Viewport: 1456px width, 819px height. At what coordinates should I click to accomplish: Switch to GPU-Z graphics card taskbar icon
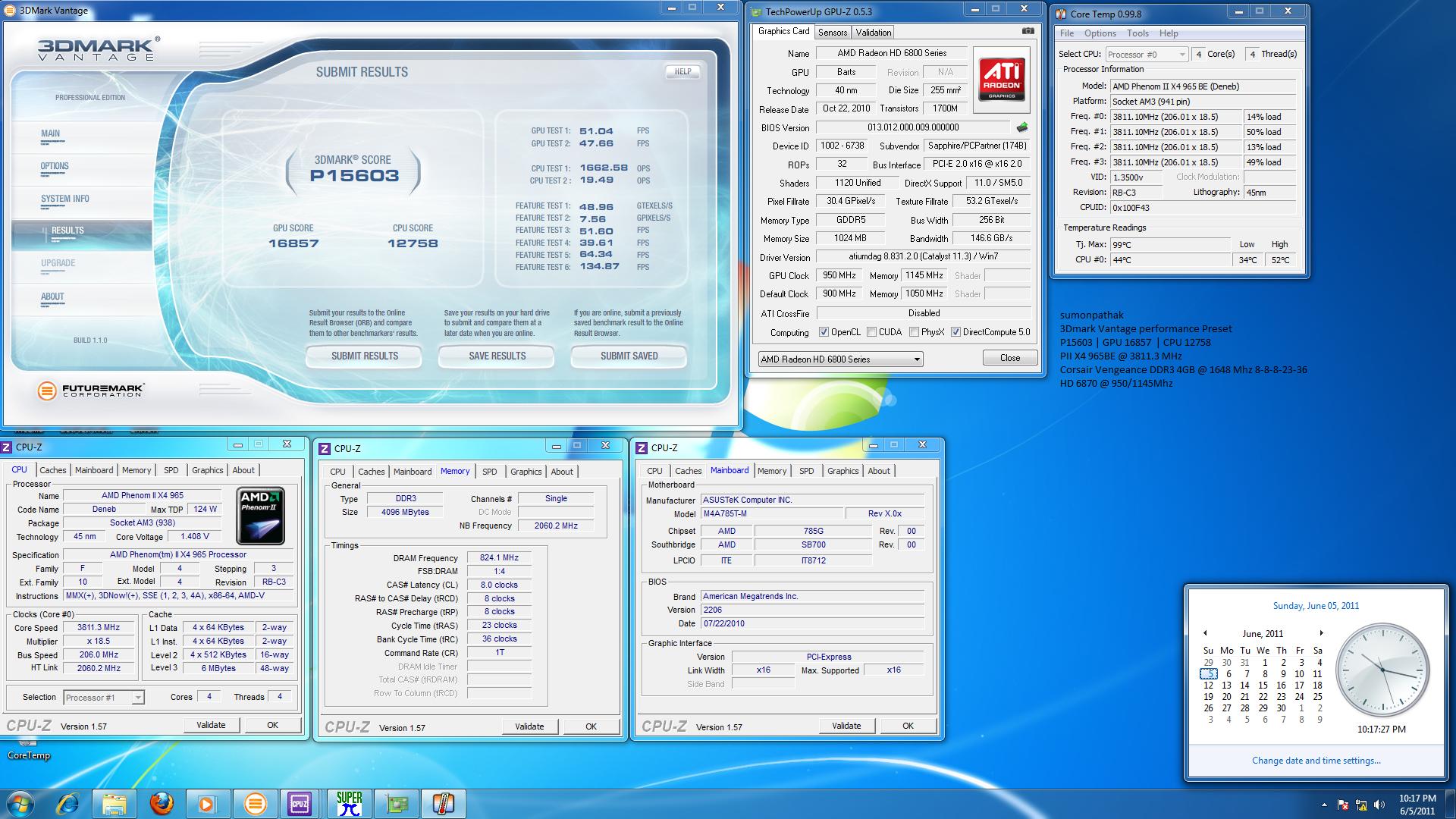pos(396,803)
